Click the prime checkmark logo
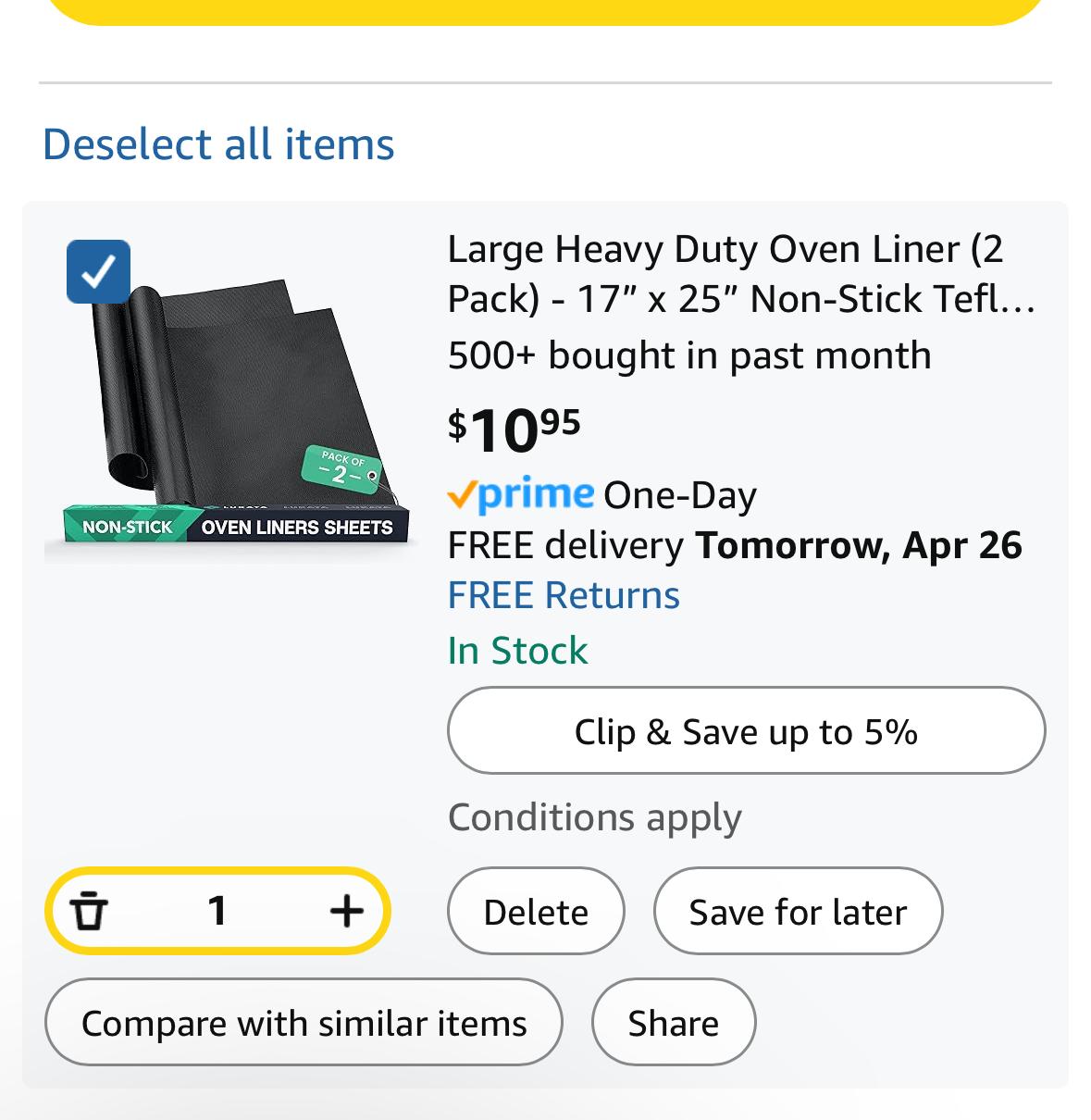 pyautogui.click(x=520, y=494)
